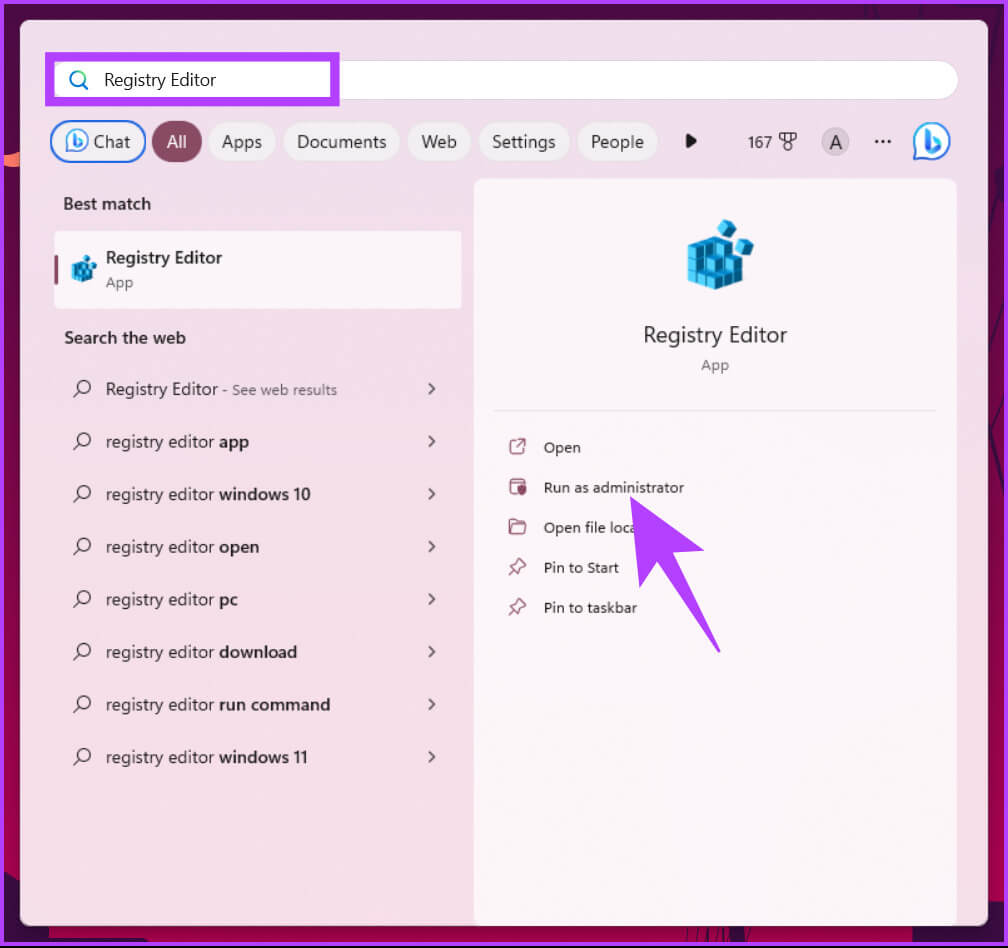Select suggestion registry editor windows 10

[258, 494]
